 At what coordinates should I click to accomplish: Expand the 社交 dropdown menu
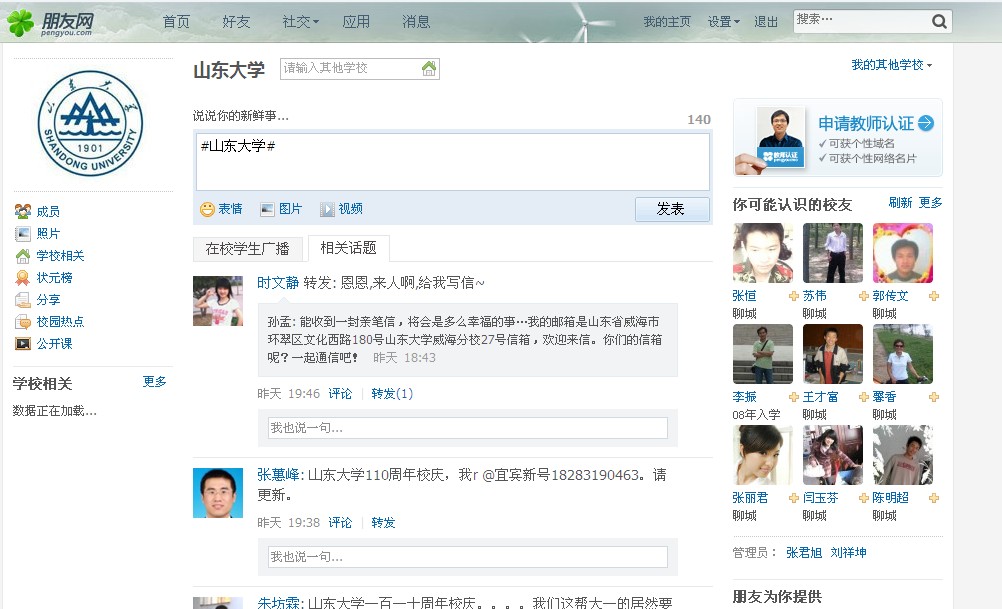300,22
